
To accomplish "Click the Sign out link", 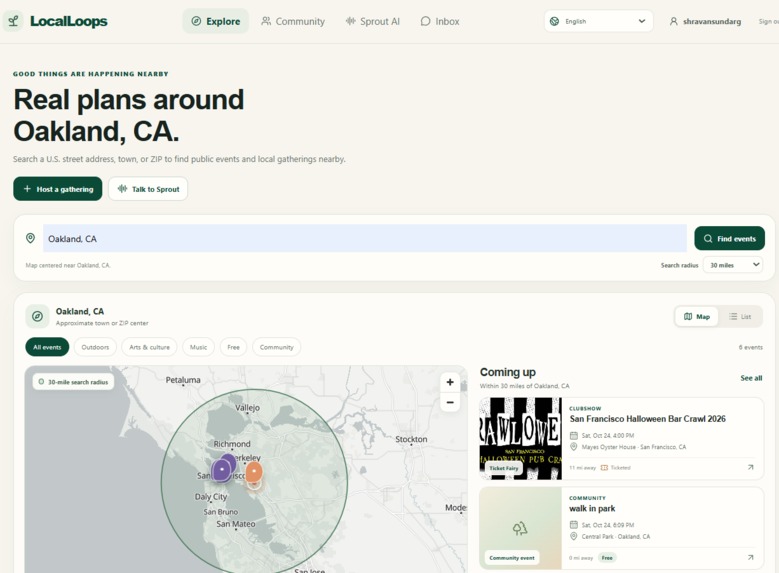I will 769,21.
